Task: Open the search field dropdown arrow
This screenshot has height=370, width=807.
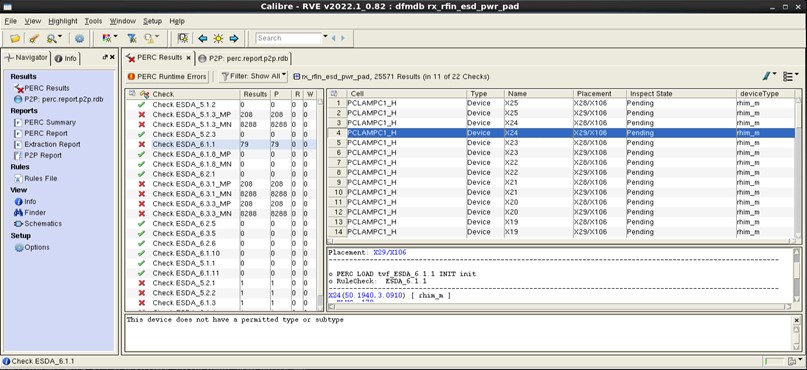Action: click(325, 37)
